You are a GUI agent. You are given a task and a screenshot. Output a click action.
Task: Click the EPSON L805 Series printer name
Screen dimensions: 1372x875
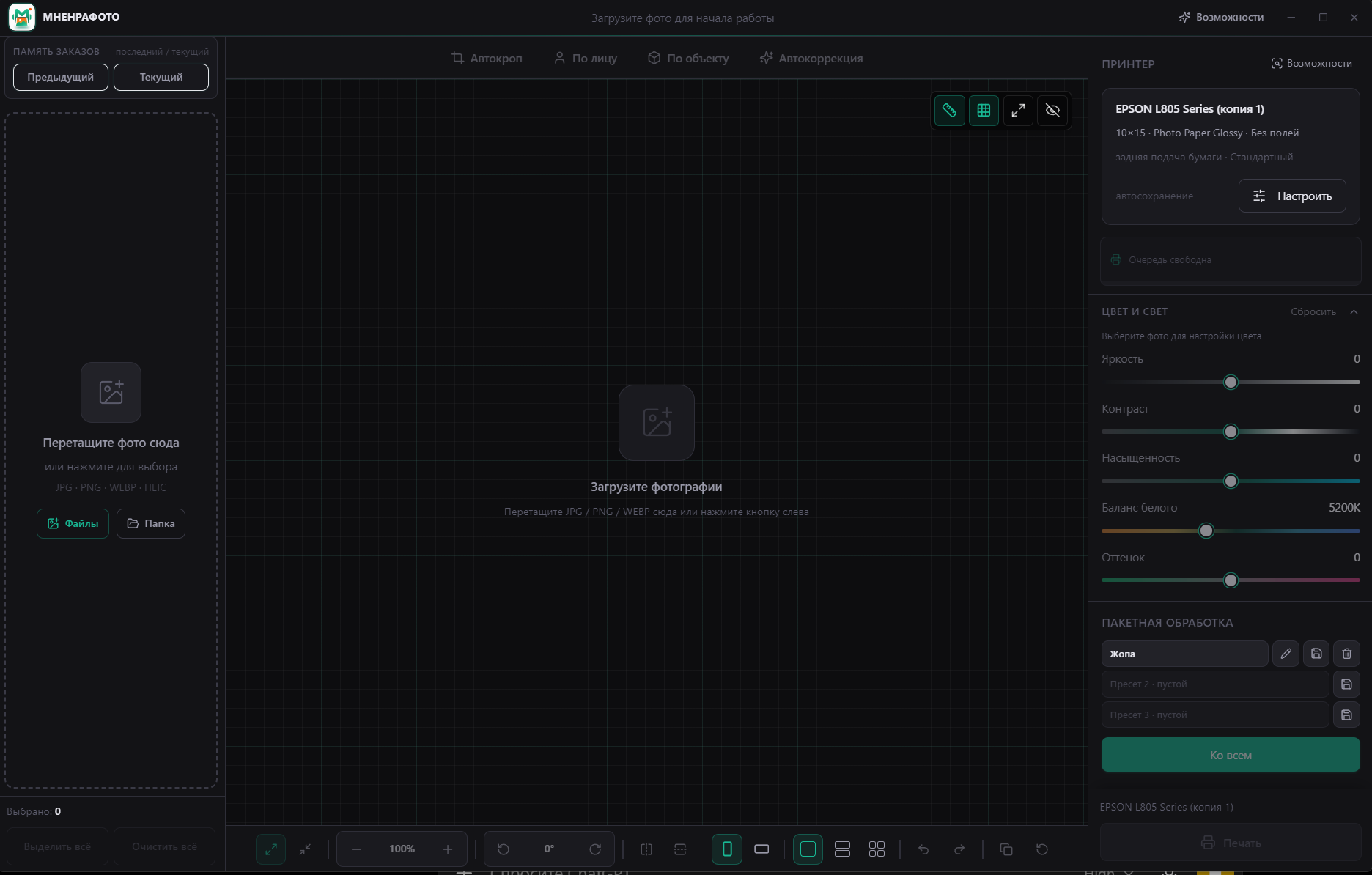pyautogui.click(x=1190, y=108)
